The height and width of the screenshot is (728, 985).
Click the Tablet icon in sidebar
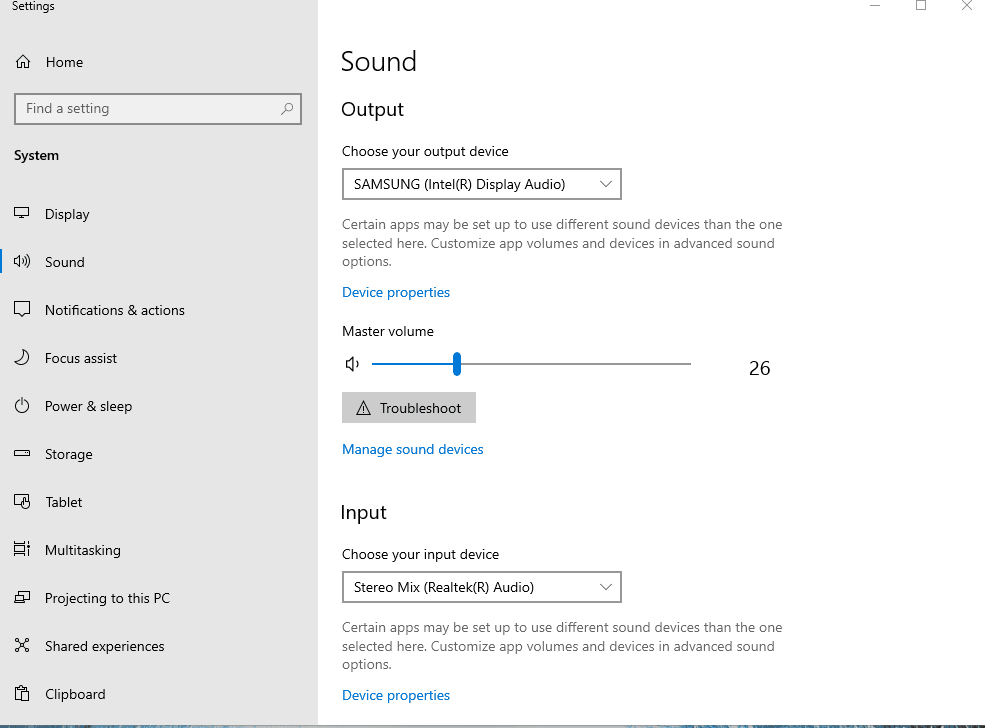22,501
